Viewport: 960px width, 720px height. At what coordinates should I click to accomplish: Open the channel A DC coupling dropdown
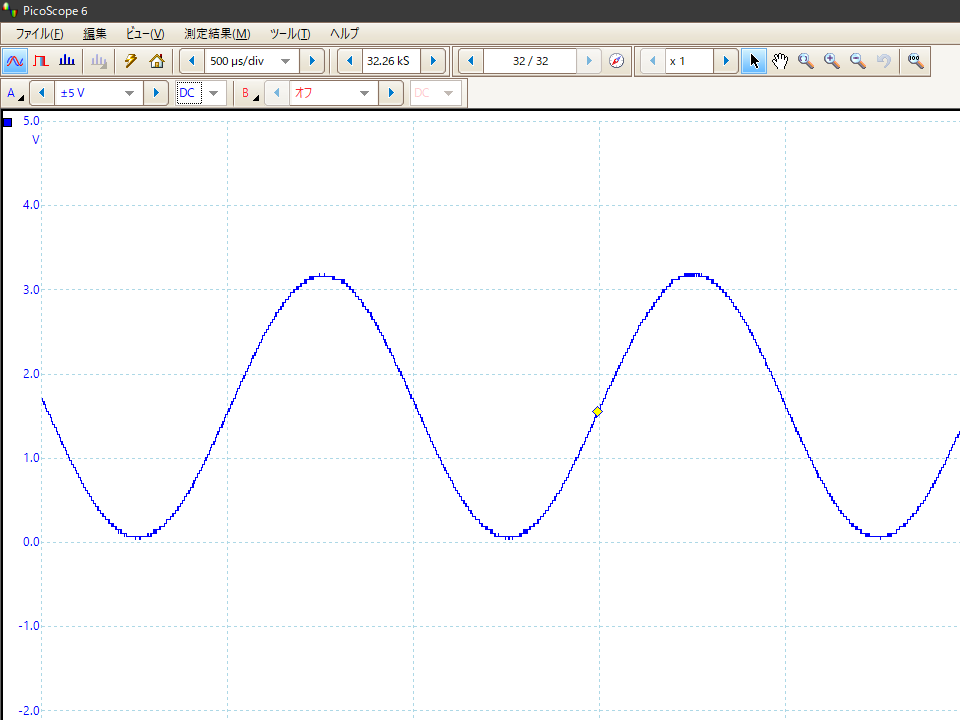[214, 93]
